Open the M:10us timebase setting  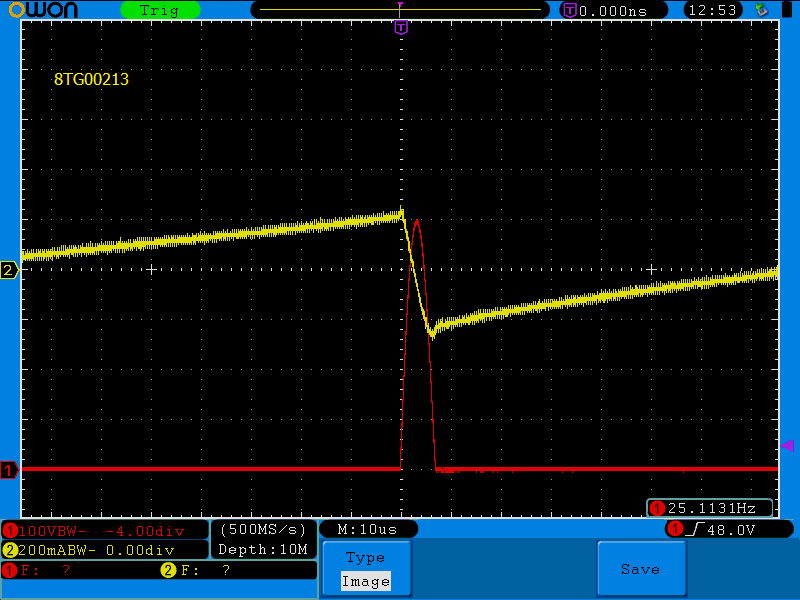367,529
